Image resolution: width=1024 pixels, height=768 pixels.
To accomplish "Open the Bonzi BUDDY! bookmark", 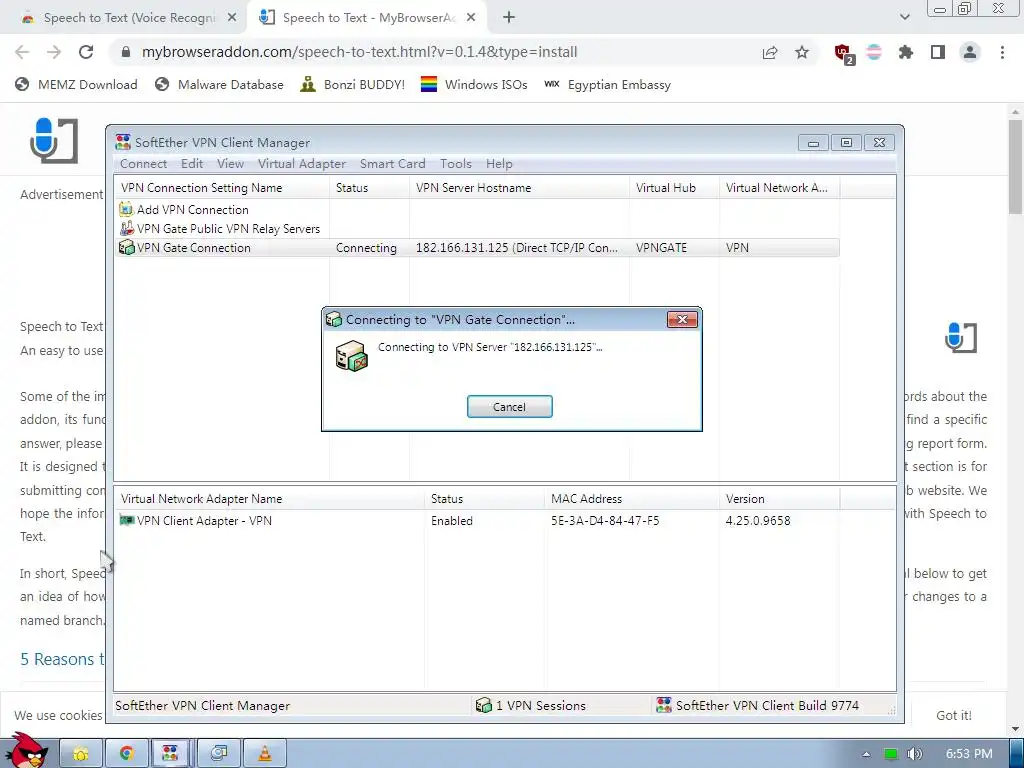I will 353,84.
